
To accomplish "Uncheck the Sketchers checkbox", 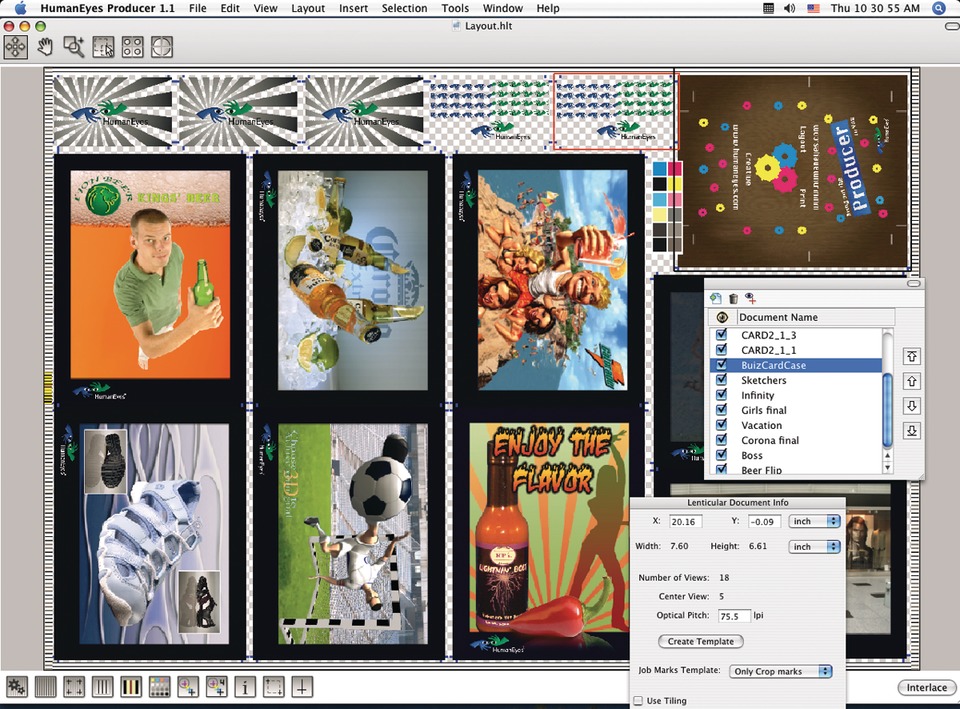I will point(722,380).
